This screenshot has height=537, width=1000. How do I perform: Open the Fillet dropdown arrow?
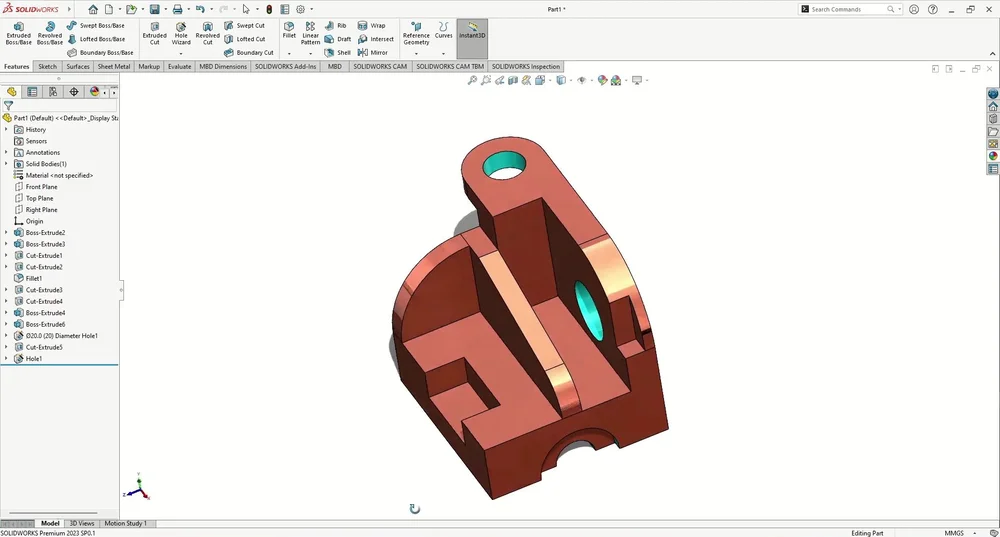(x=288, y=52)
